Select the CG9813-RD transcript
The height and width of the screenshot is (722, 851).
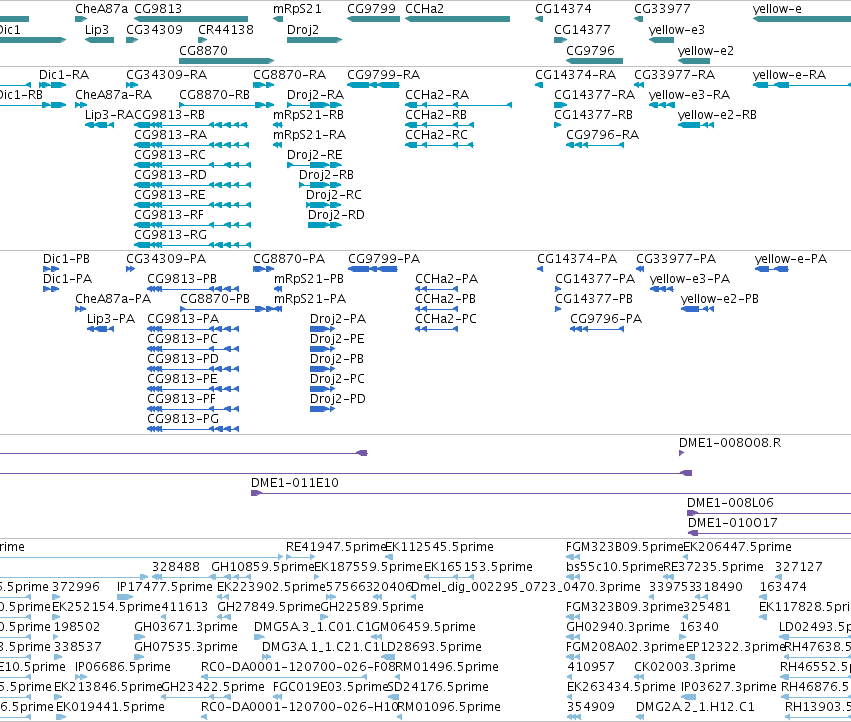tap(192, 185)
